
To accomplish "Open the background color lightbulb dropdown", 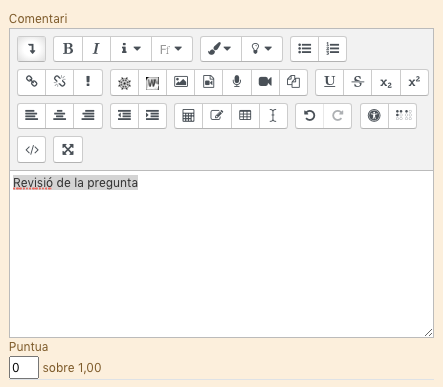I will click(262, 49).
